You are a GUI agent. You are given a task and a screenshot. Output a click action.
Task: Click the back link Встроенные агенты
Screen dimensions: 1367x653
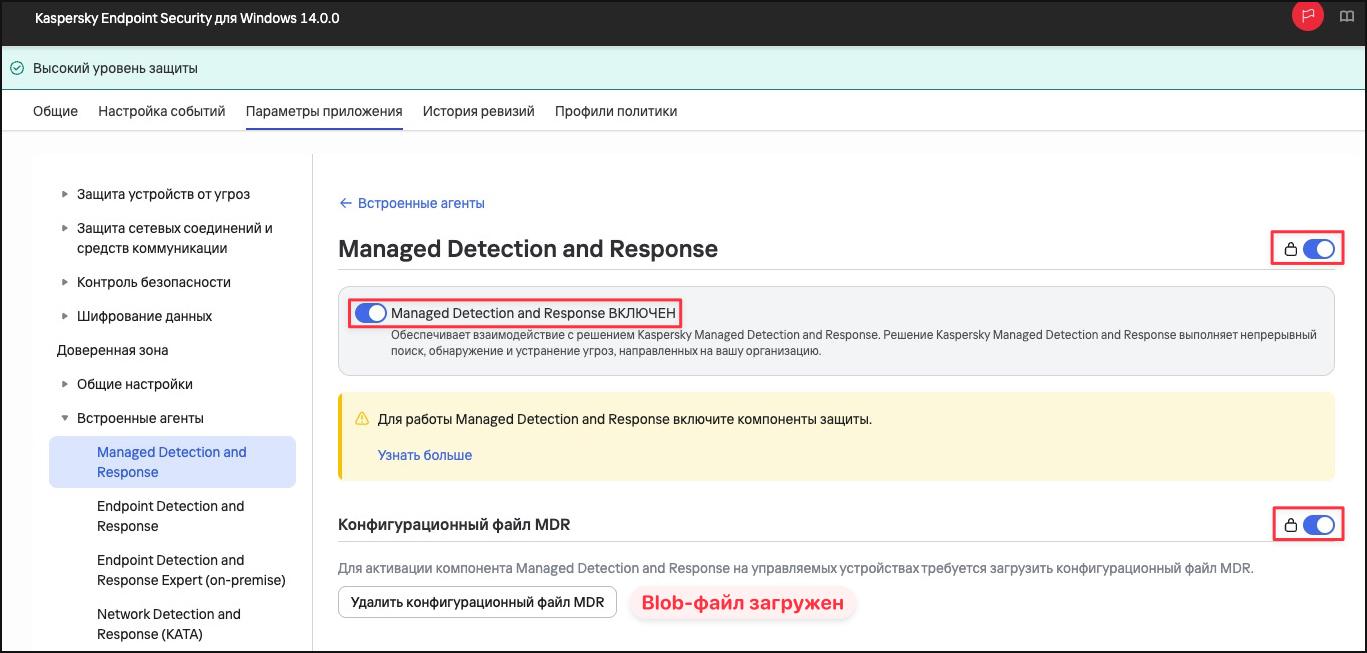(412, 203)
